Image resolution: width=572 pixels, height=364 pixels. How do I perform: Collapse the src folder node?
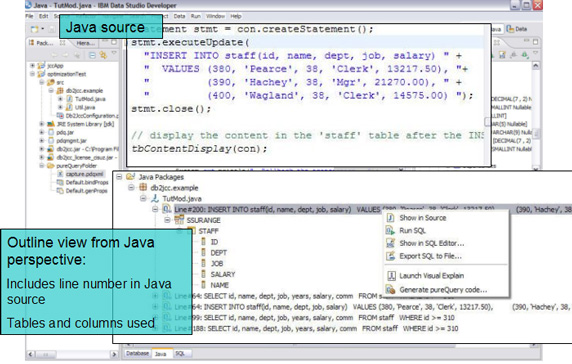coord(42,82)
